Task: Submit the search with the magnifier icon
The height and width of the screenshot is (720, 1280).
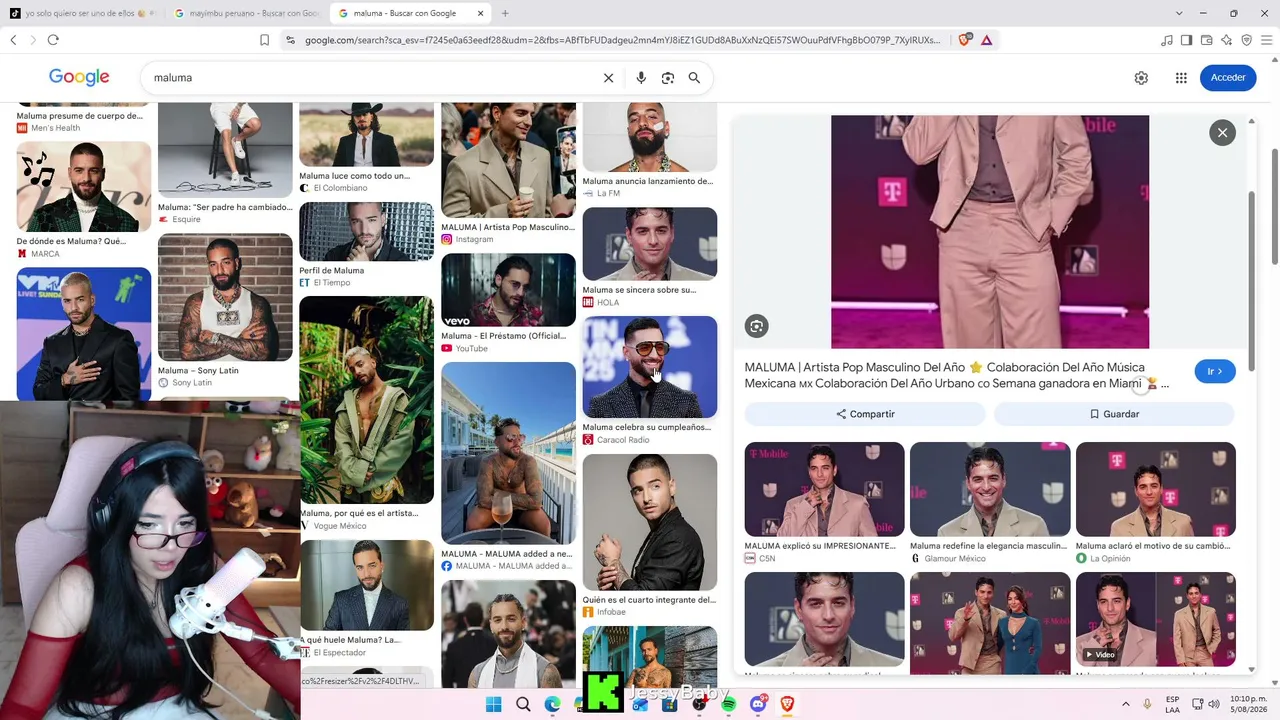Action: 694,78
